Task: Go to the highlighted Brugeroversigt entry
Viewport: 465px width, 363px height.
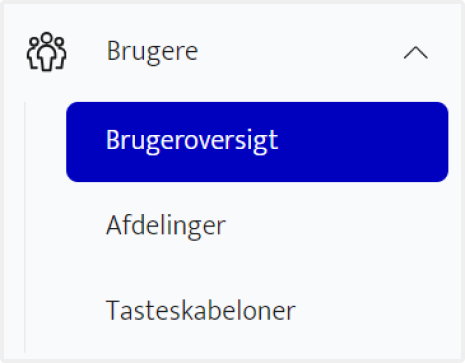Action: (x=257, y=142)
